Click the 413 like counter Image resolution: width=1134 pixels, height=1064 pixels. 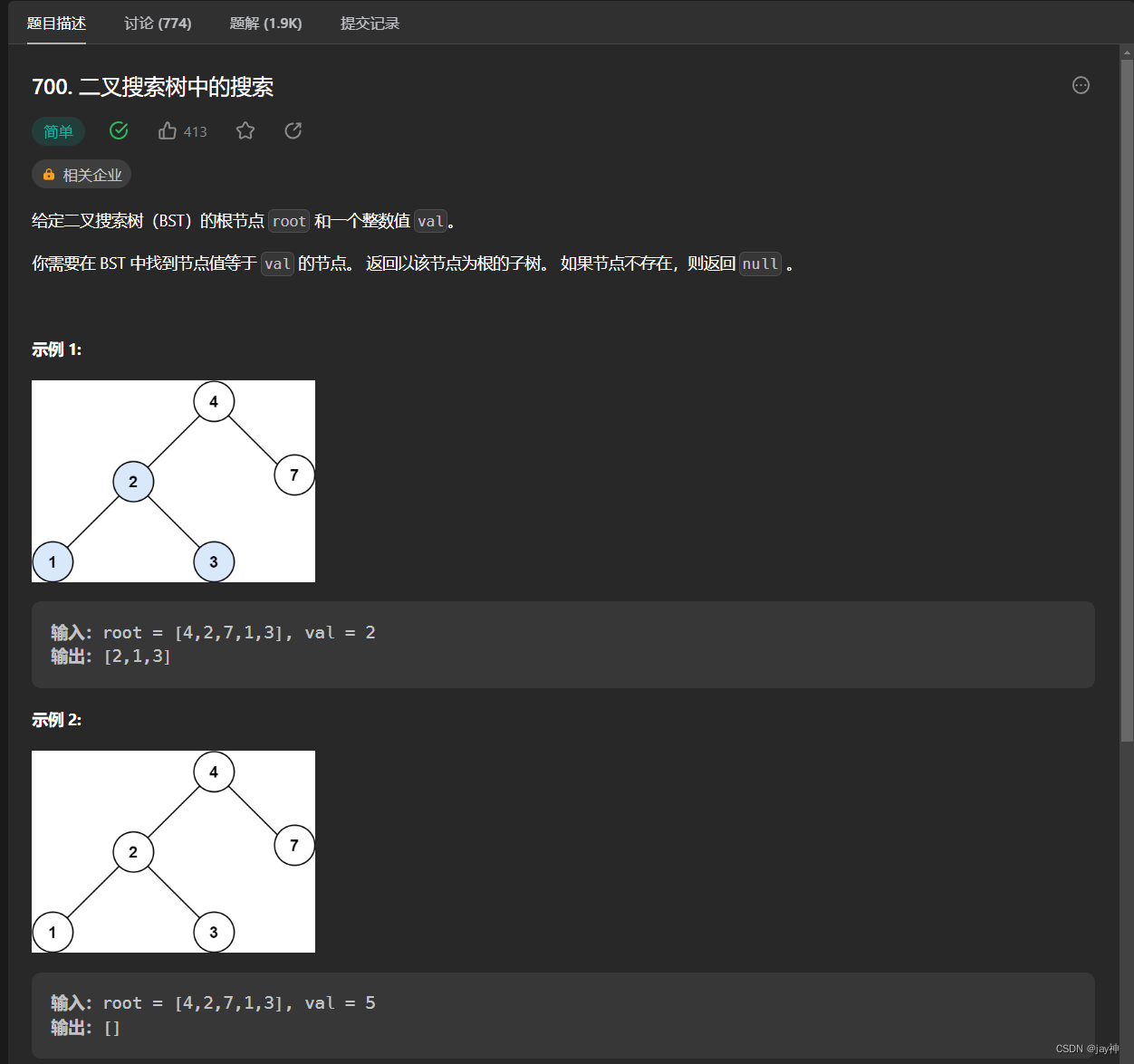(x=194, y=131)
